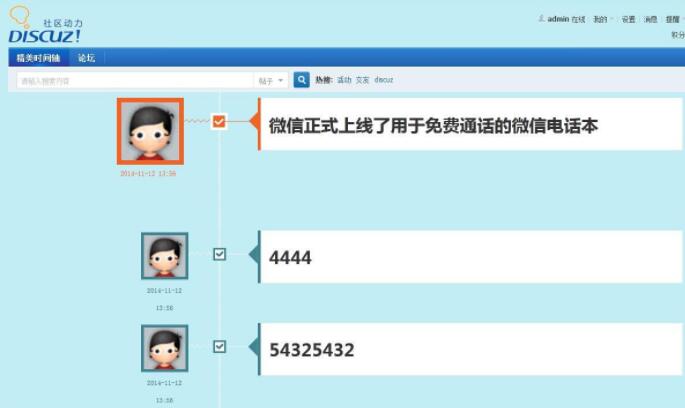Toggle the checkbox marker next to 54325432
This screenshot has height=408, width=685.
point(219,347)
